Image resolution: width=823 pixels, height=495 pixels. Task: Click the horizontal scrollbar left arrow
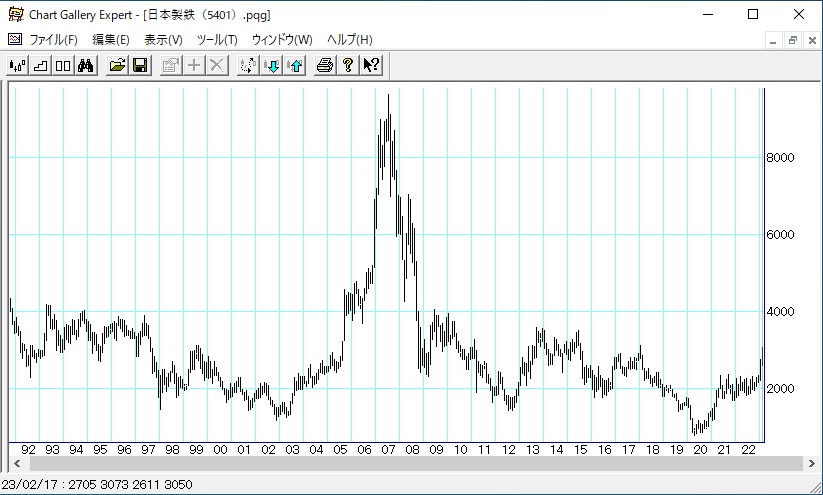point(19,464)
